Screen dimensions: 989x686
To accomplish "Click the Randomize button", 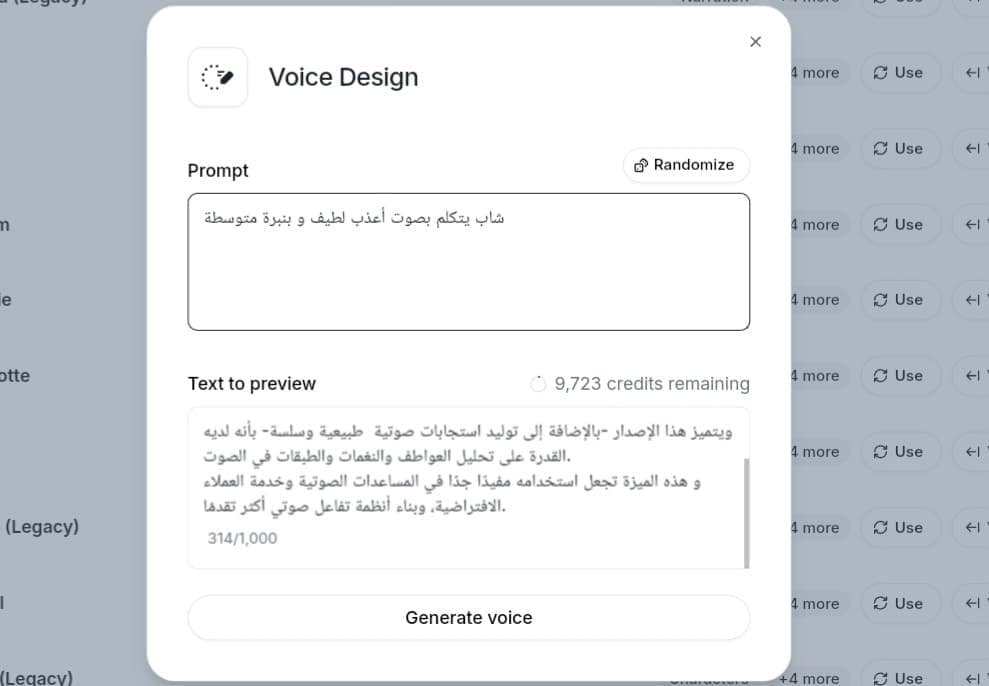I will 686,165.
